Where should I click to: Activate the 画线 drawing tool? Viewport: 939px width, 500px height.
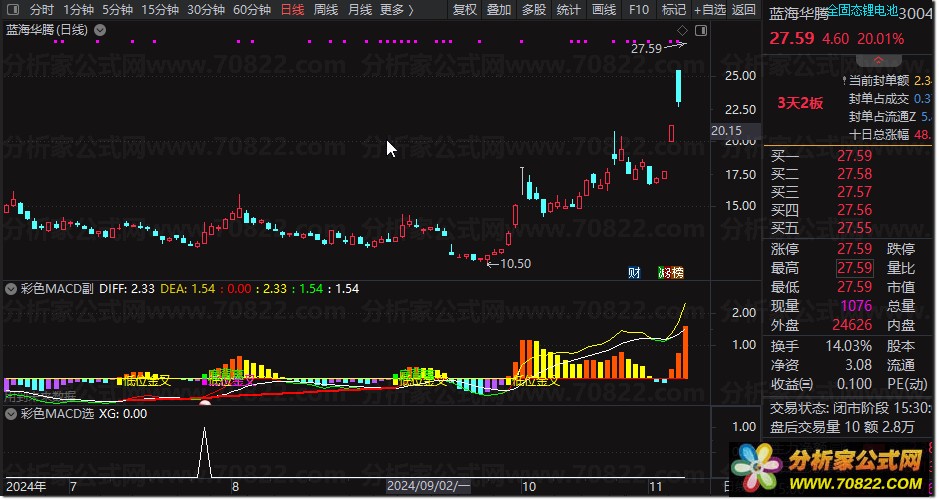(604, 10)
